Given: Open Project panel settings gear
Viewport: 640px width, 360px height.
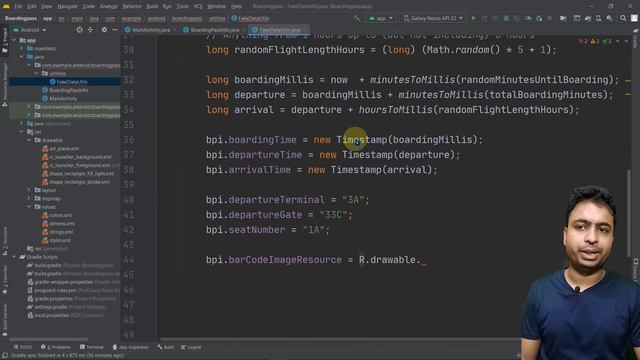Looking at the screenshot, I should [104, 30].
